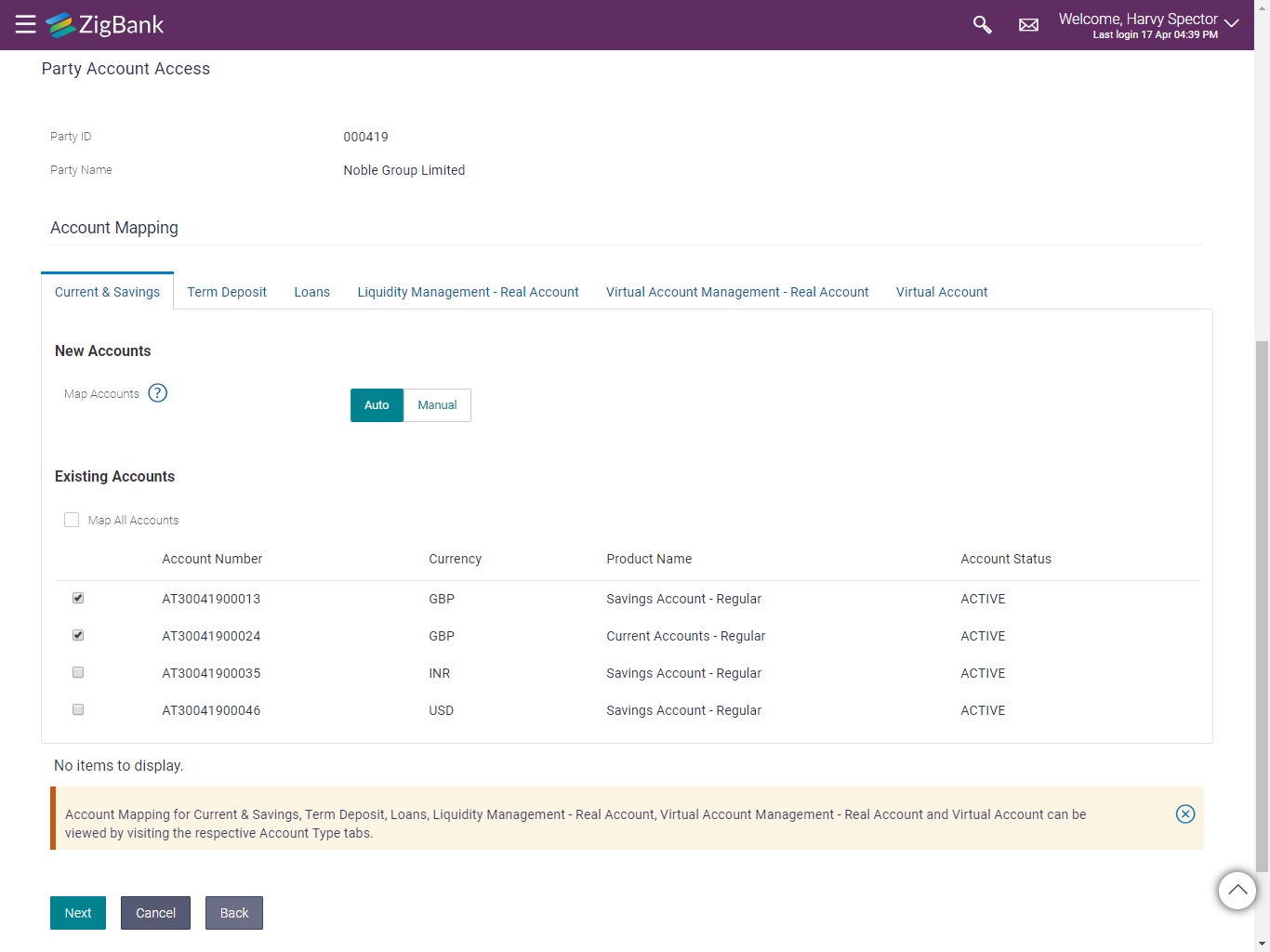This screenshot has height=952, width=1270.
Task: Click the Map All Accounts label
Action: pyautogui.click(x=133, y=521)
